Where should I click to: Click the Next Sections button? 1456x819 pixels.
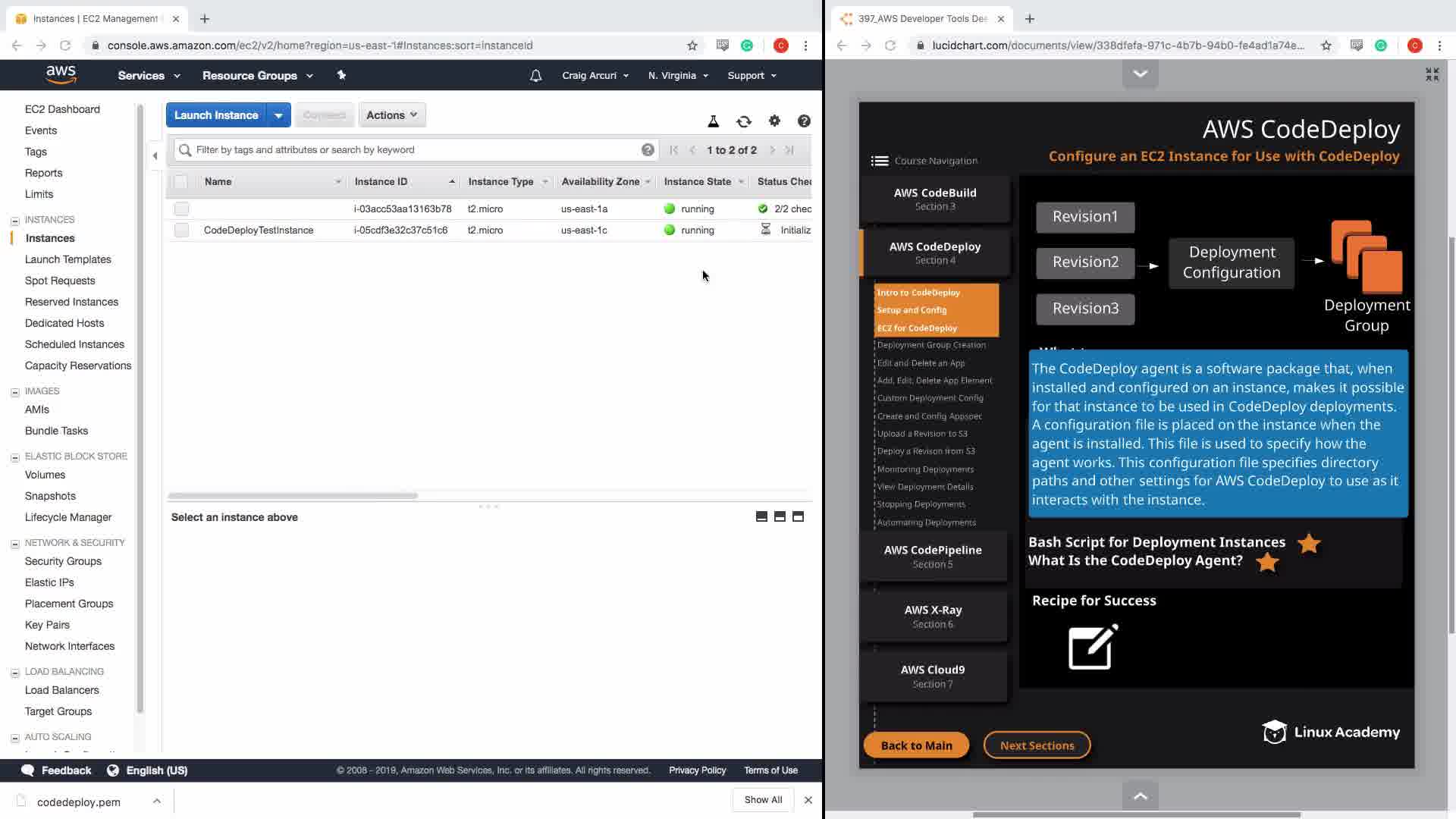[1037, 745]
